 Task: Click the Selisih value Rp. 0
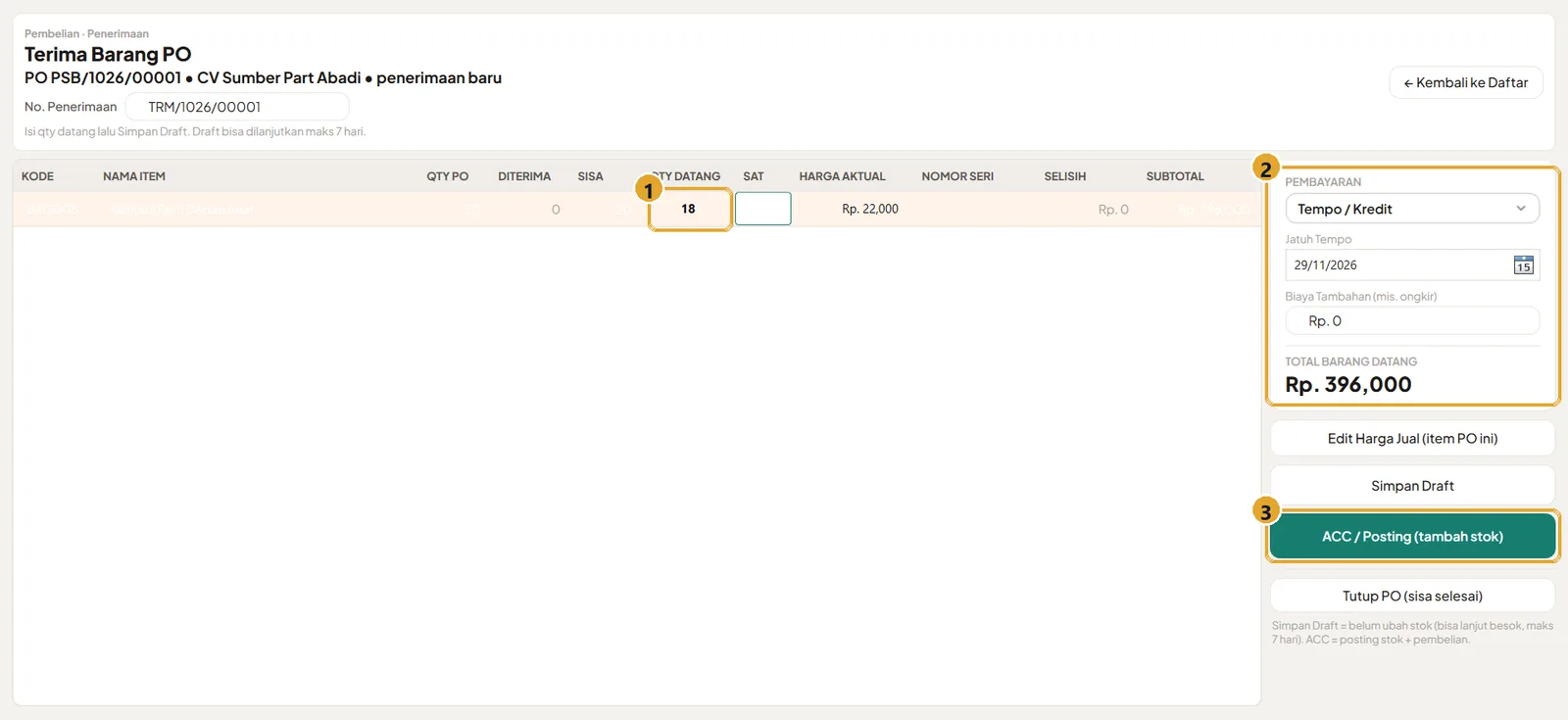click(1113, 209)
